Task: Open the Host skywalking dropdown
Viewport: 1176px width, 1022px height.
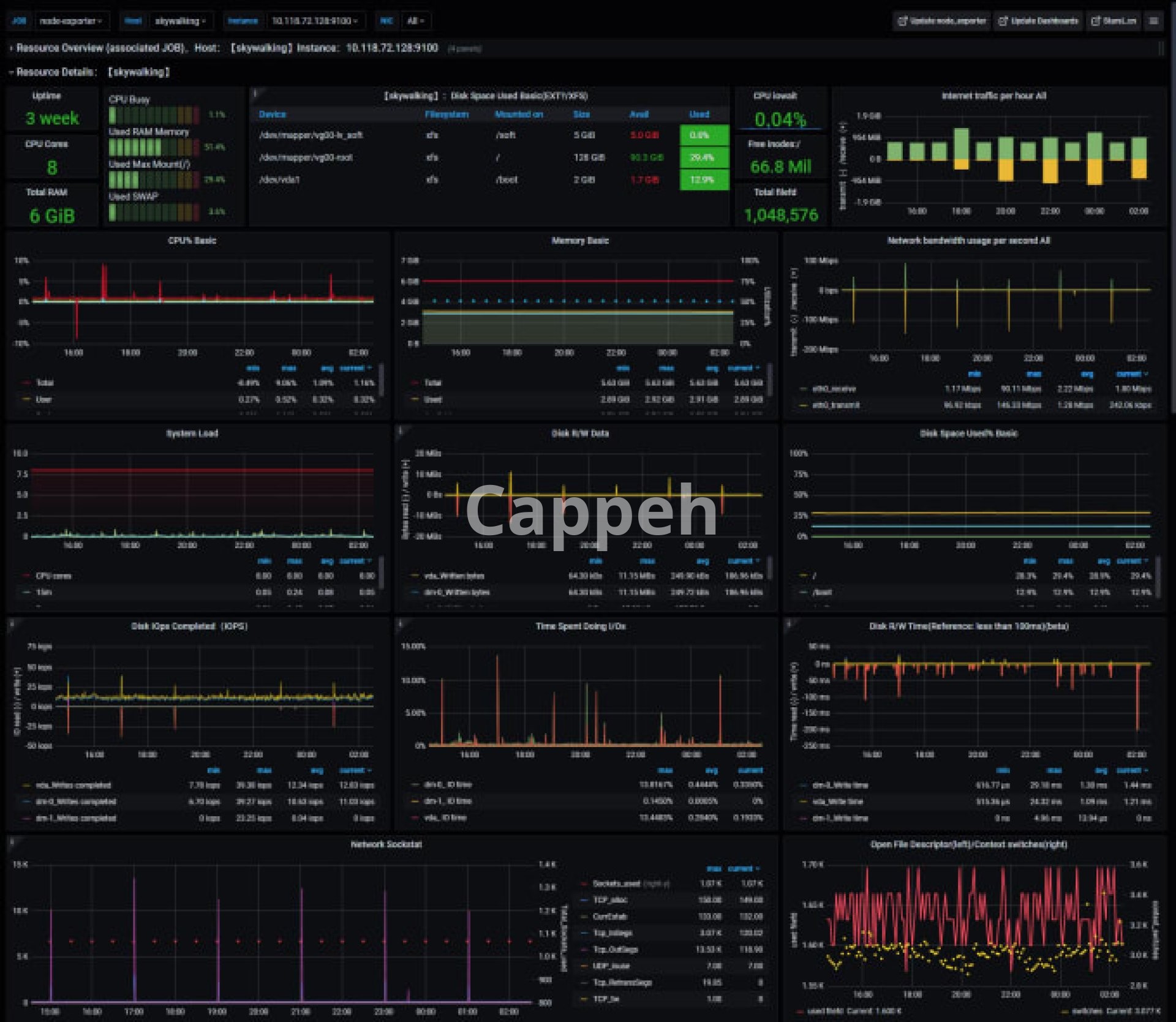Action: pyautogui.click(x=180, y=21)
